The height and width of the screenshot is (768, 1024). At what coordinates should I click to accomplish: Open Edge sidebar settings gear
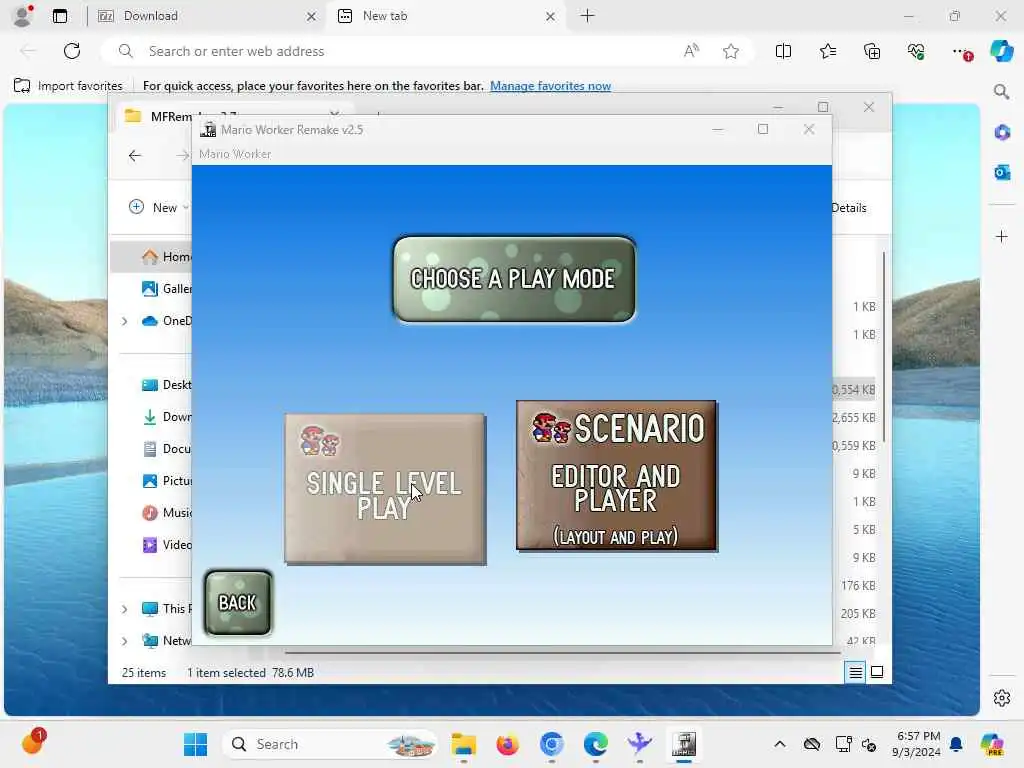coord(1002,698)
